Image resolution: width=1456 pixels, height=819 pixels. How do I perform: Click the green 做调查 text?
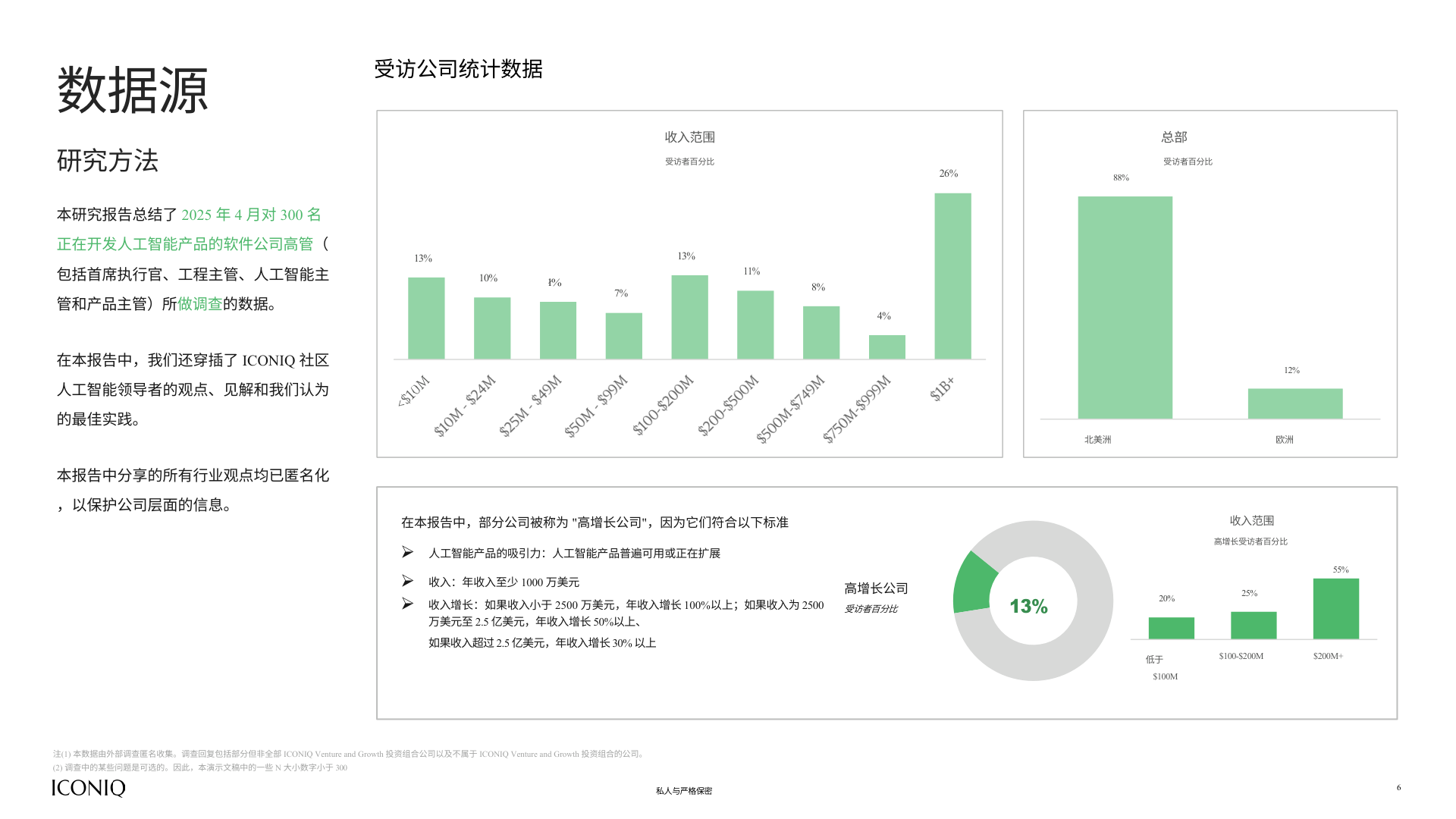(200, 304)
